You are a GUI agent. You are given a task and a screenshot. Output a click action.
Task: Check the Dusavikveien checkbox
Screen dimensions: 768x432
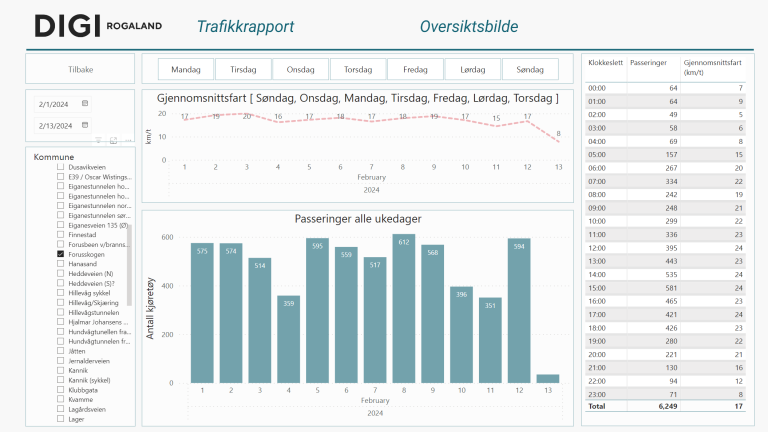pos(60,167)
